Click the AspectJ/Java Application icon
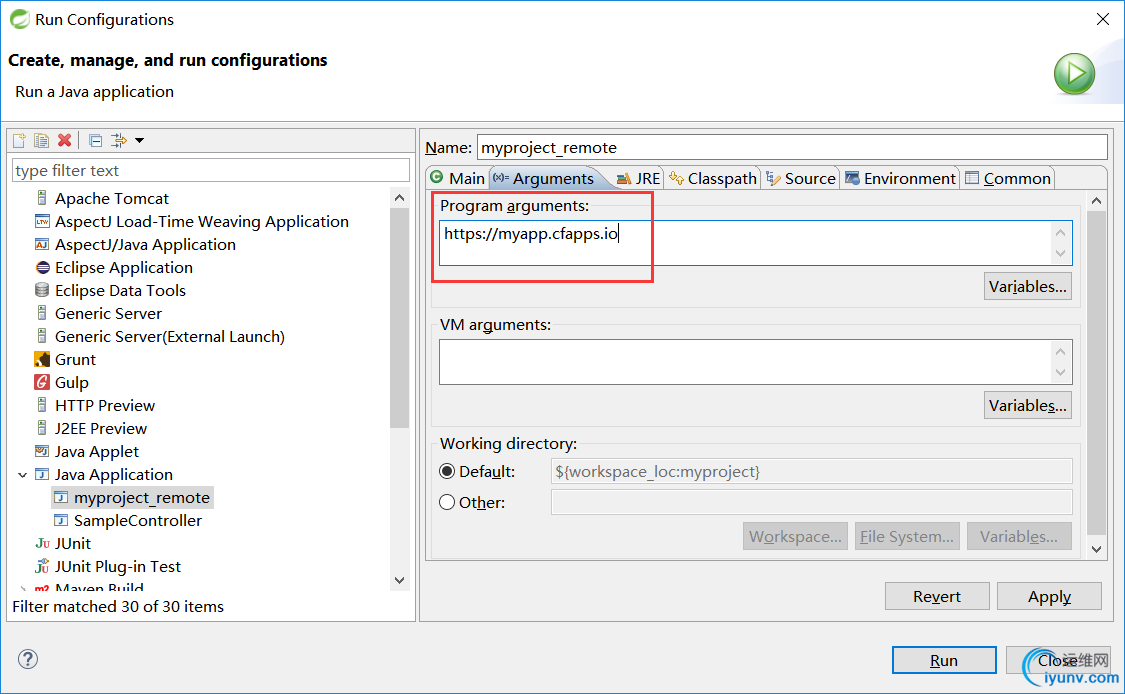 [42, 244]
